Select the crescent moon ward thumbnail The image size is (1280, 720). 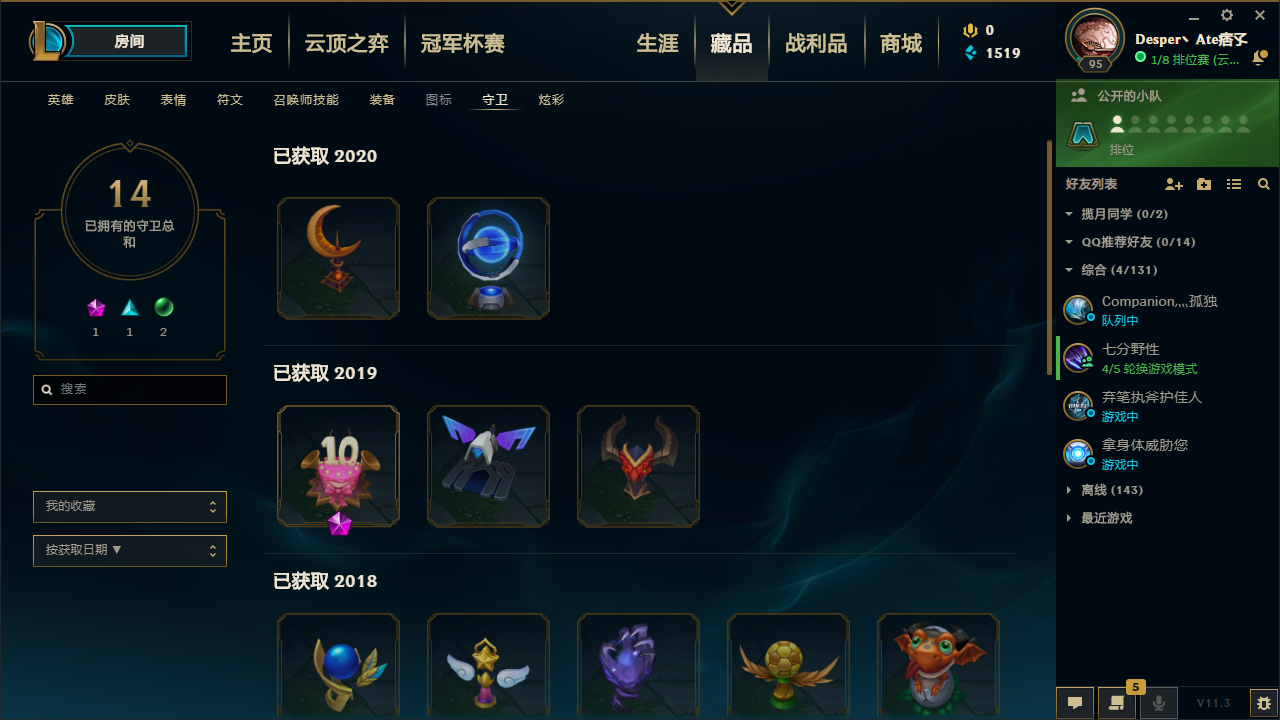click(x=338, y=258)
